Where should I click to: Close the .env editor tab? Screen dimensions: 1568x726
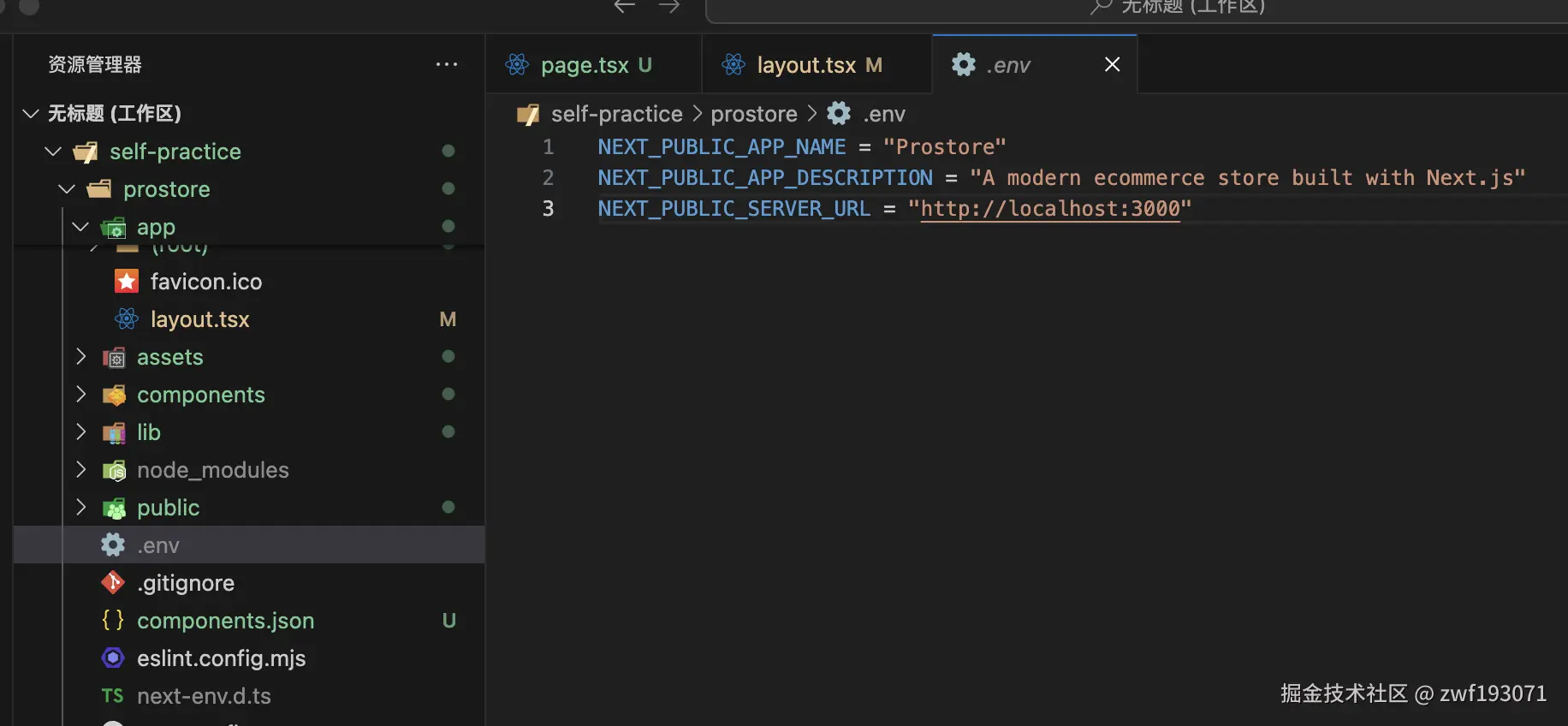1112,64
